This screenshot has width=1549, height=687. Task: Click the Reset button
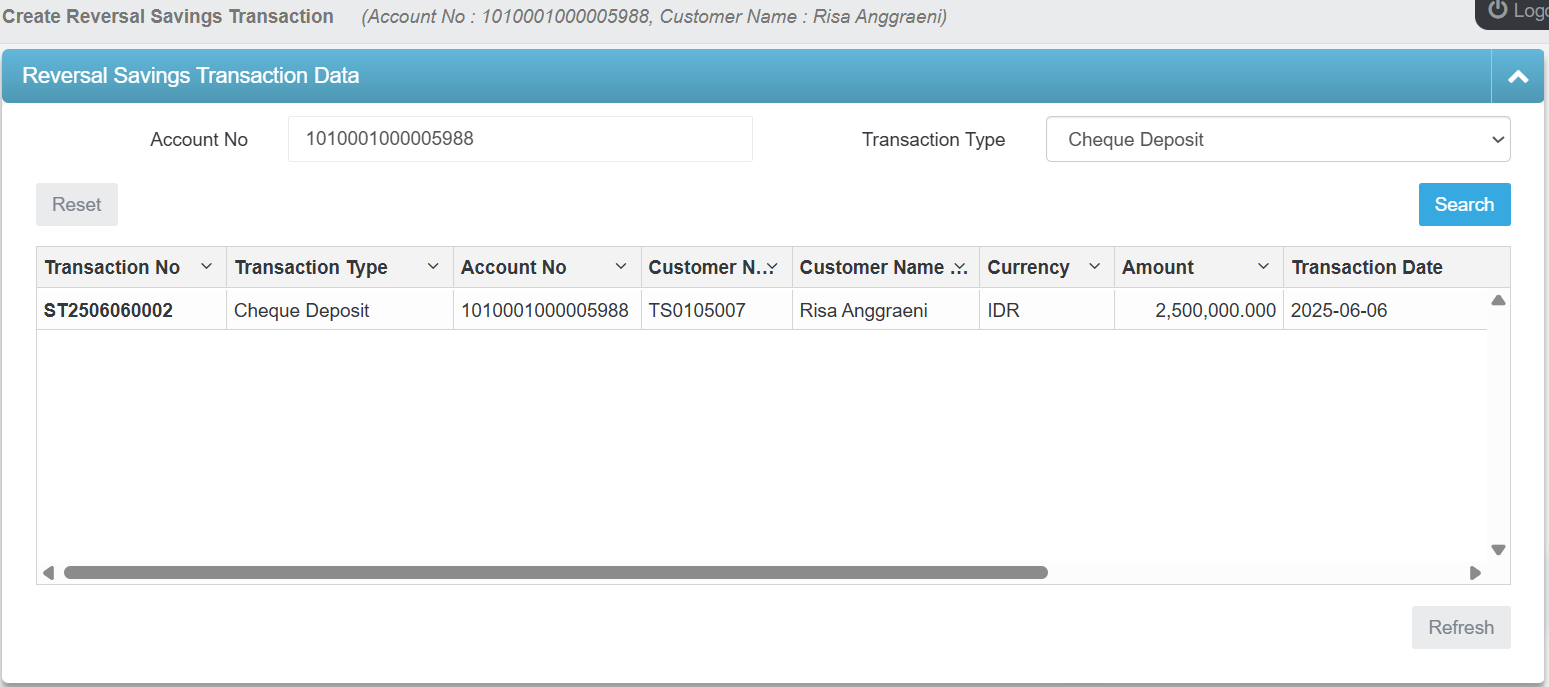pyautogui.click(x=77, y=204)
